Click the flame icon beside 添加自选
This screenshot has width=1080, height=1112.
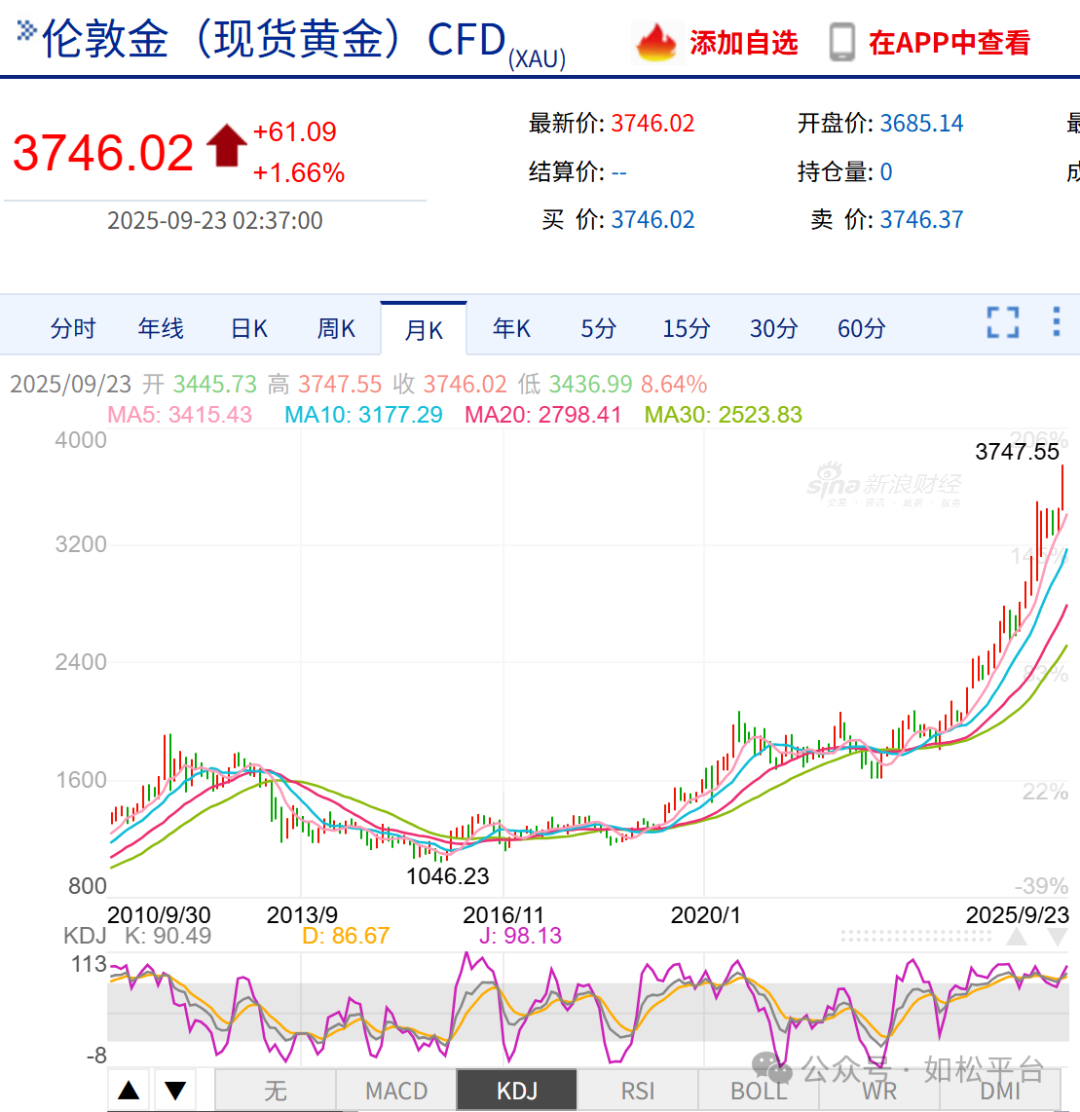point(656,43)
